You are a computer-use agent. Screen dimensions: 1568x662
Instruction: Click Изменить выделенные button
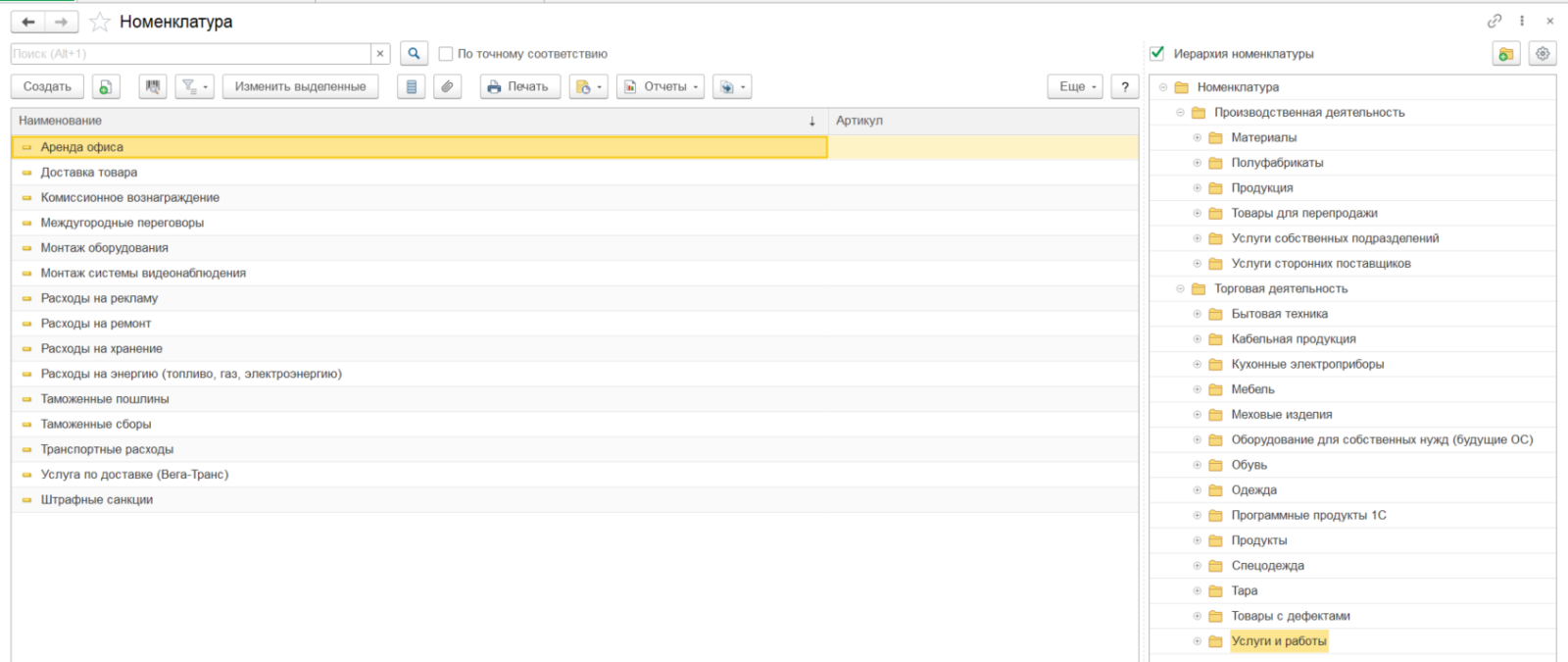click(300, 87)
